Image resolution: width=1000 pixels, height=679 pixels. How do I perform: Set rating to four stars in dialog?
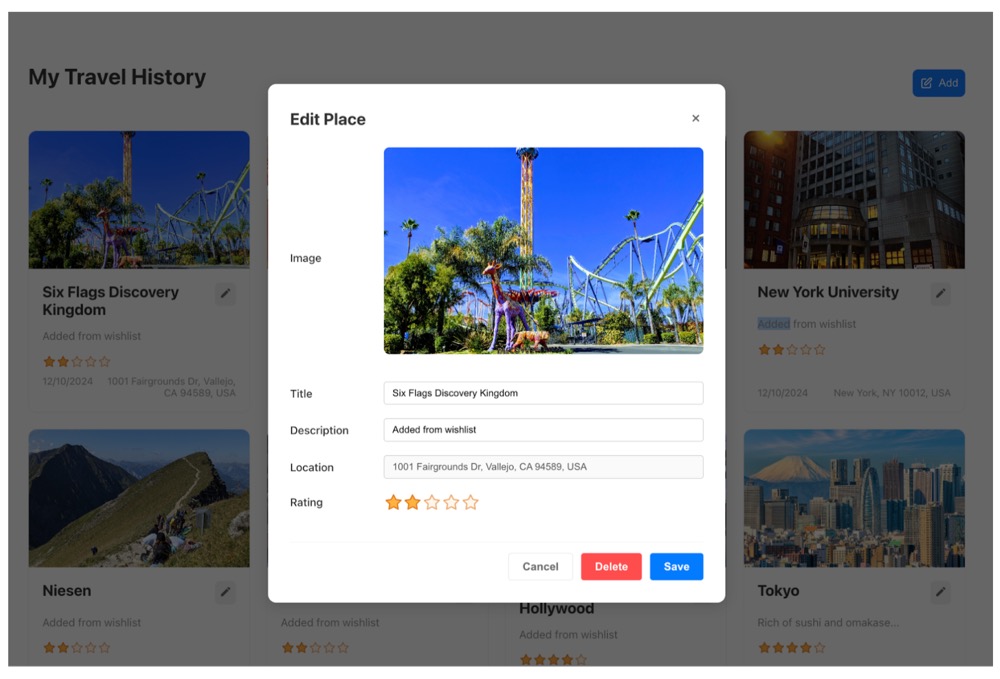coord(452,502)
